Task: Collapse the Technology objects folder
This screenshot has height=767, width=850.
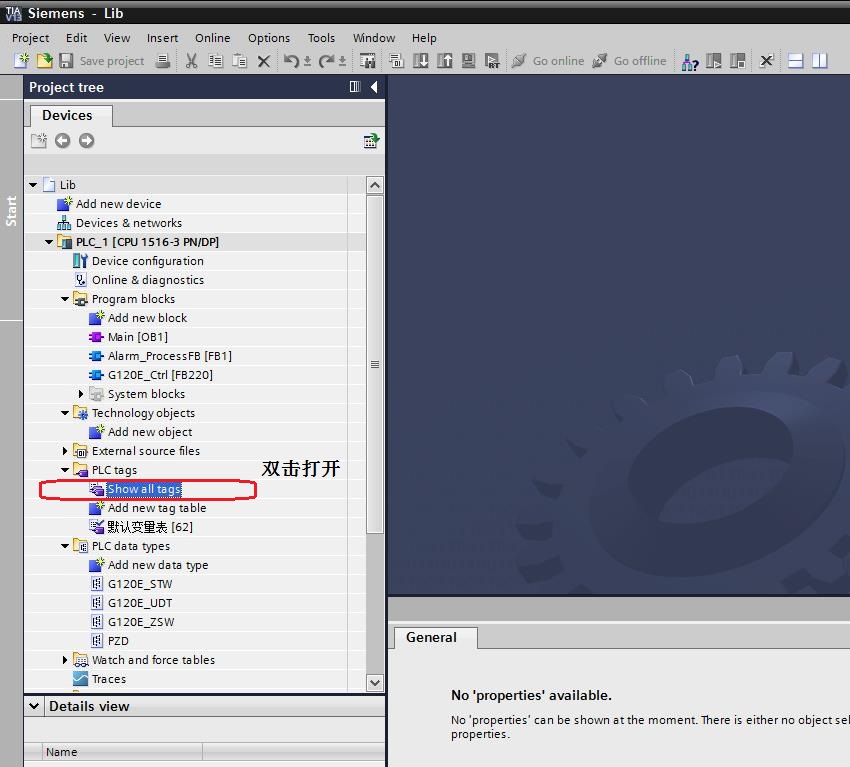Action: 65,413
